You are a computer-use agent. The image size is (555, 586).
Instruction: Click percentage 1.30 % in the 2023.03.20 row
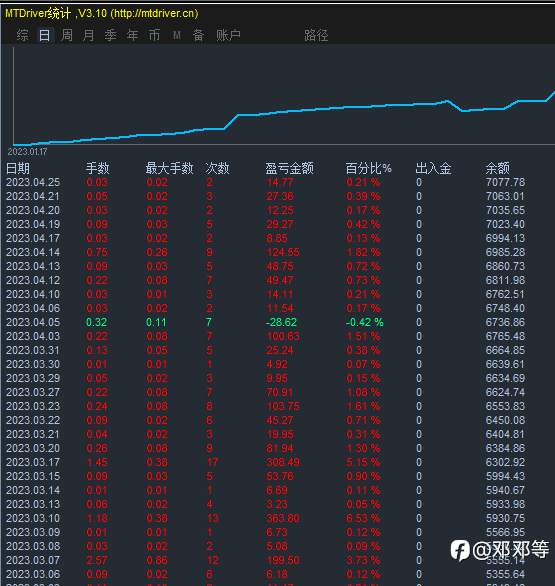(363, 448)
